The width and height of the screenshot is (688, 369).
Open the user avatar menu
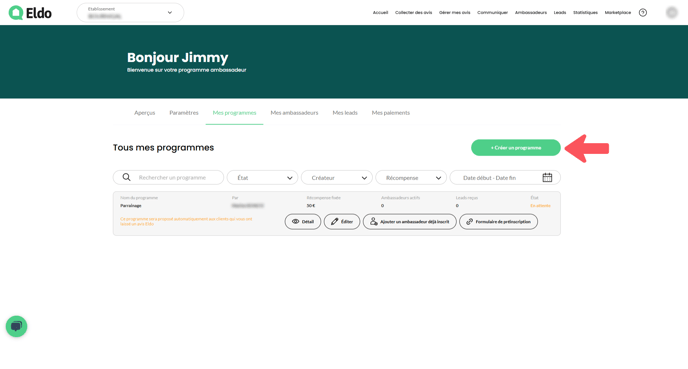tap(672, 13)
